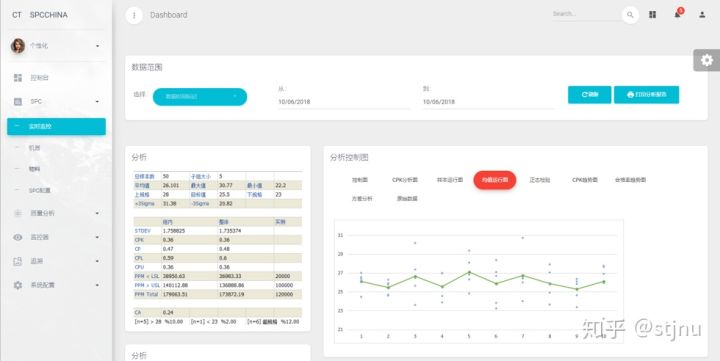Viewport: 720px width, 361px height.
Task: Click the start date input field
Action: pos(343,102)
